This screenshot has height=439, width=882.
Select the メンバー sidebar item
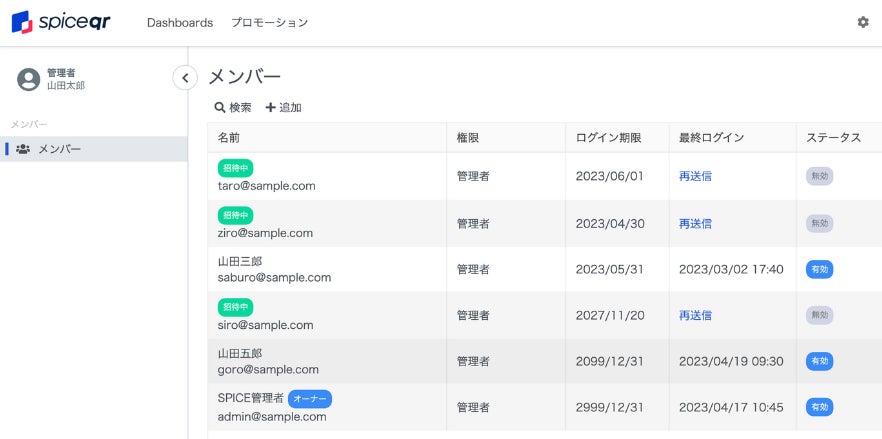[59, 149]
